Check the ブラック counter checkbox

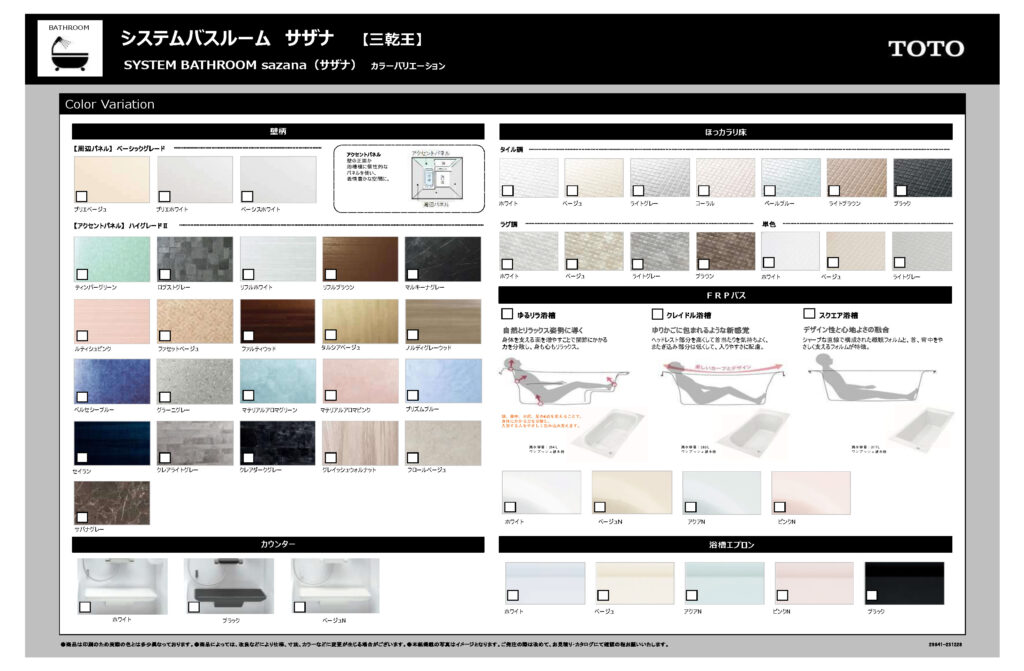pos(194,607)
